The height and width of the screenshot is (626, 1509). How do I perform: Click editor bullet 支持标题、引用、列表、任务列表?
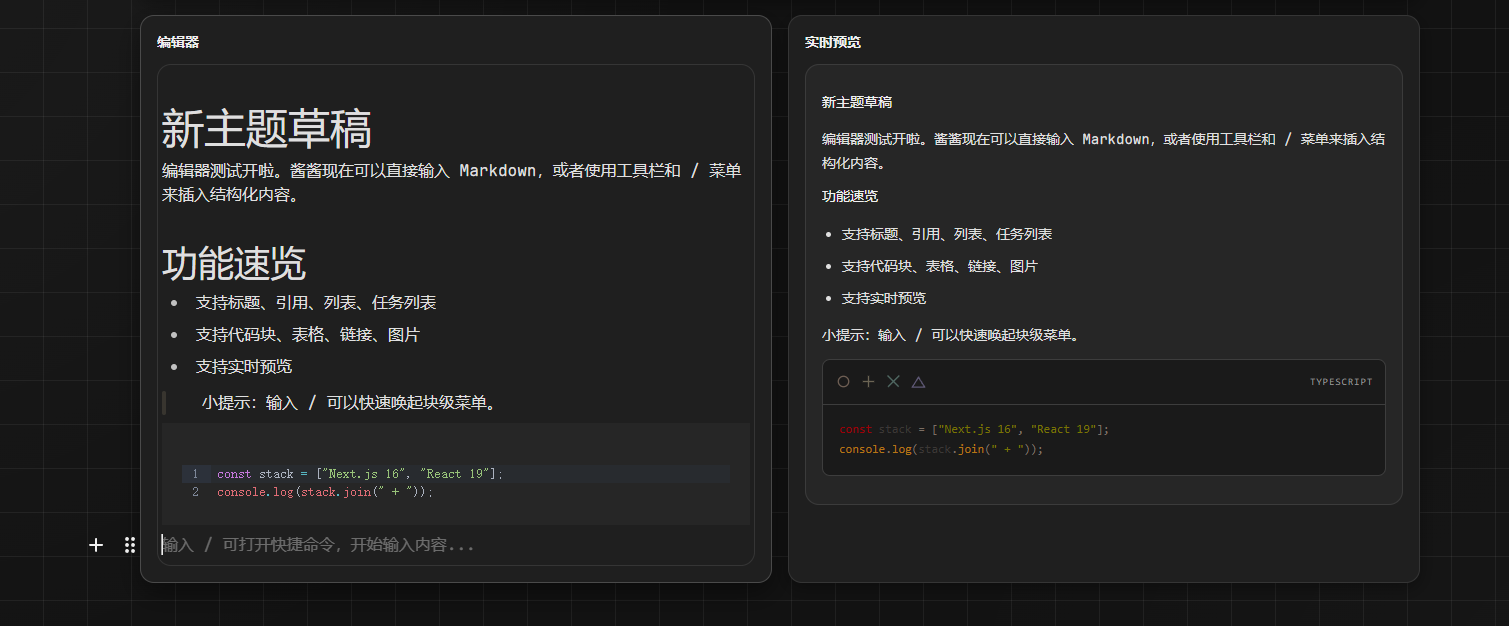[x=315, y=303]
